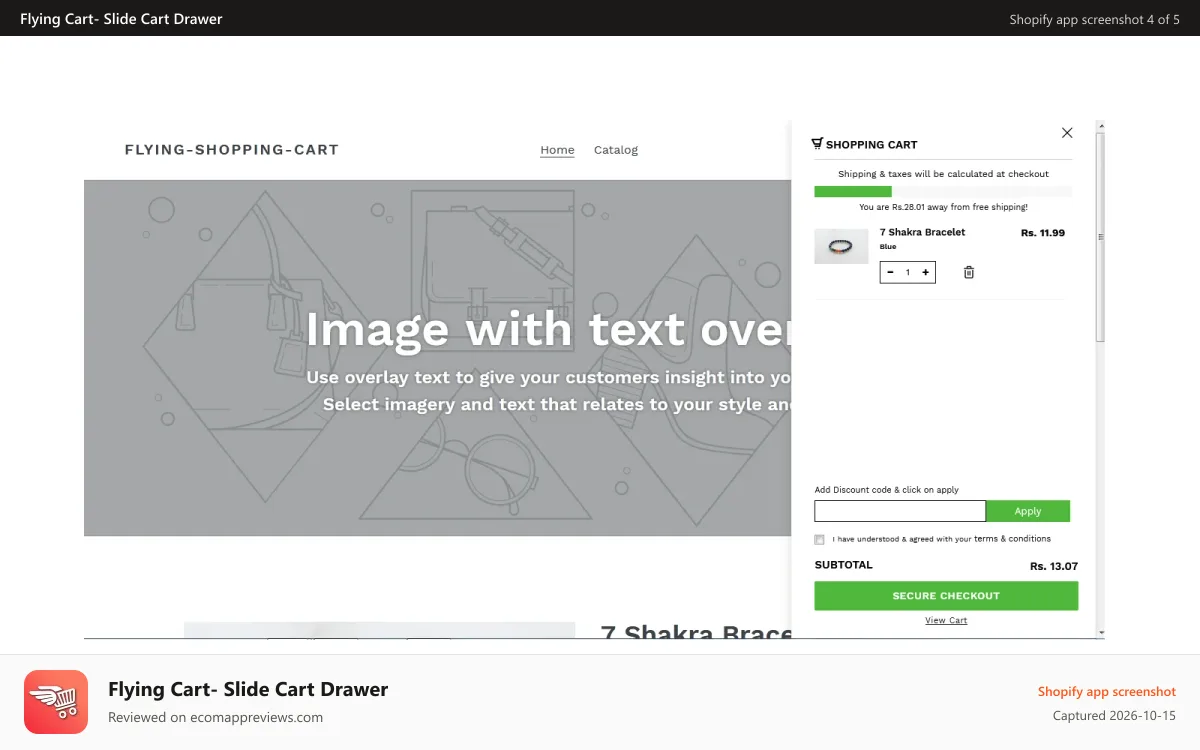Click the scrollbar down arrow
Viewport: 1200px width, 750px height.
[1101, 633]
